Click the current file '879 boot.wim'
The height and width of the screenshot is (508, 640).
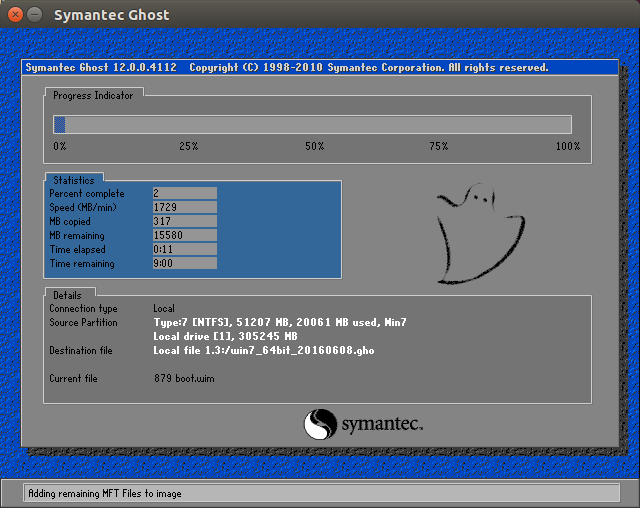184,379
